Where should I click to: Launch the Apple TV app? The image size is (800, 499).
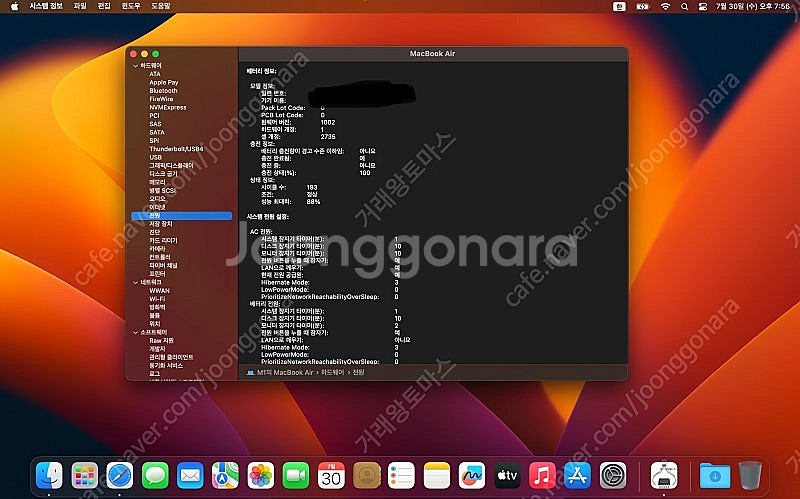[x=507, y=476]
